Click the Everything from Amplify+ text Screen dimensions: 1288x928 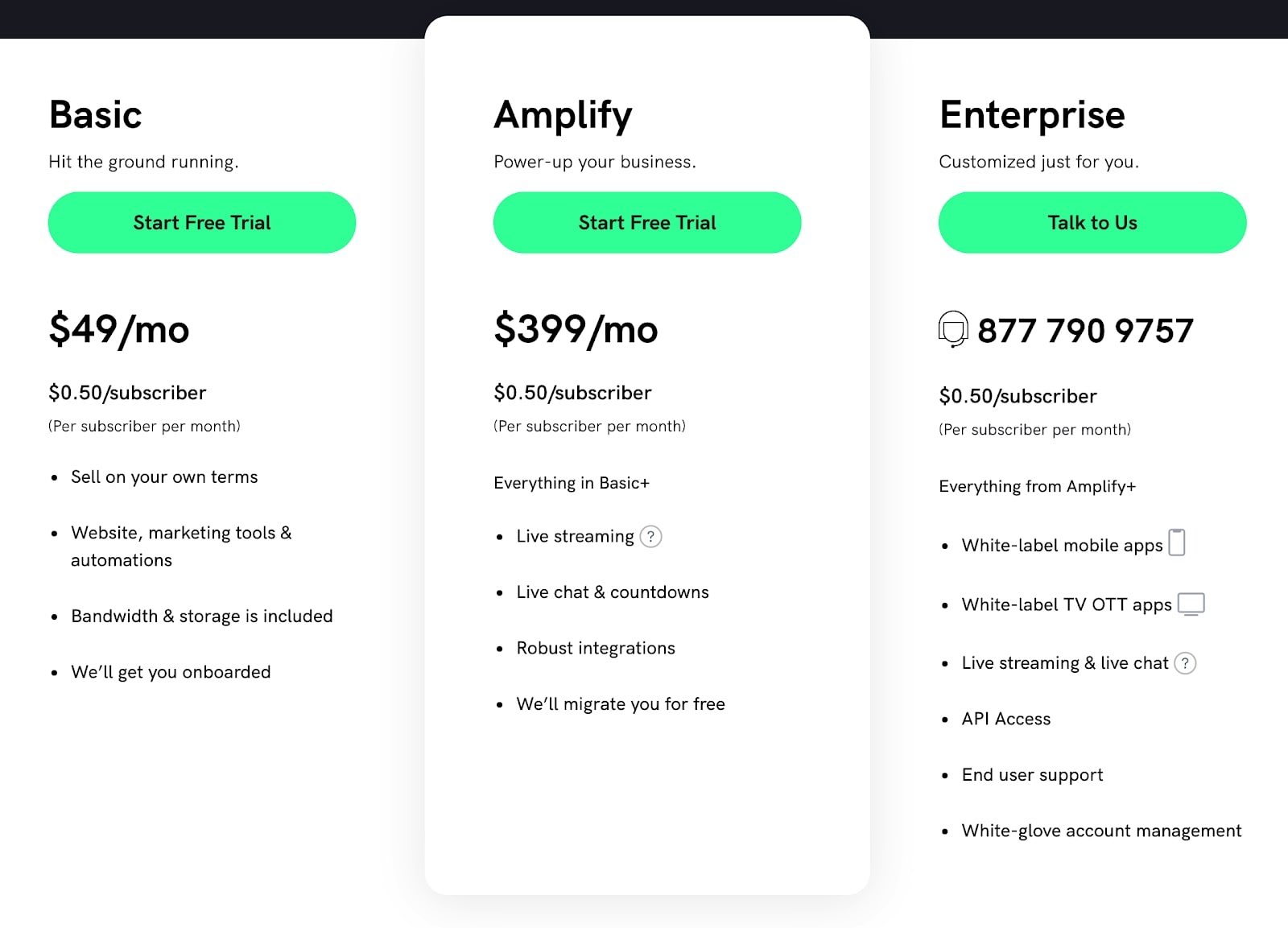(x=1038, y=486)
